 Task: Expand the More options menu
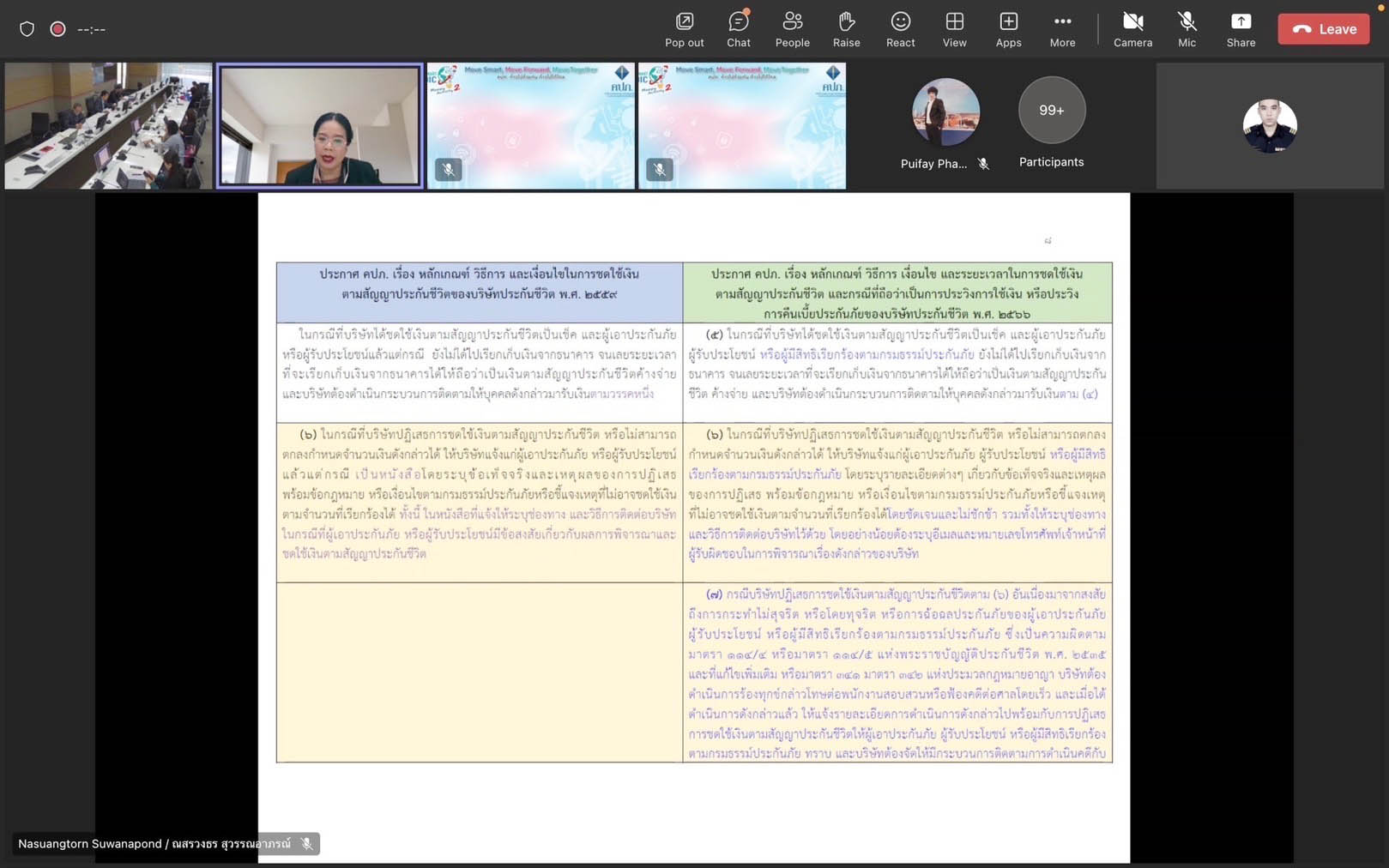point(1062,29)
